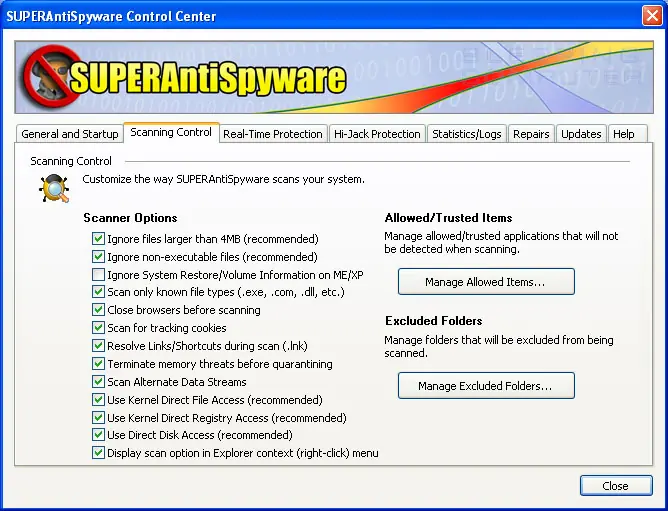Open the Hi-Jack Protection tab
Image resolution: width=668 pixels, height=511 pixels.
(377, 134)
